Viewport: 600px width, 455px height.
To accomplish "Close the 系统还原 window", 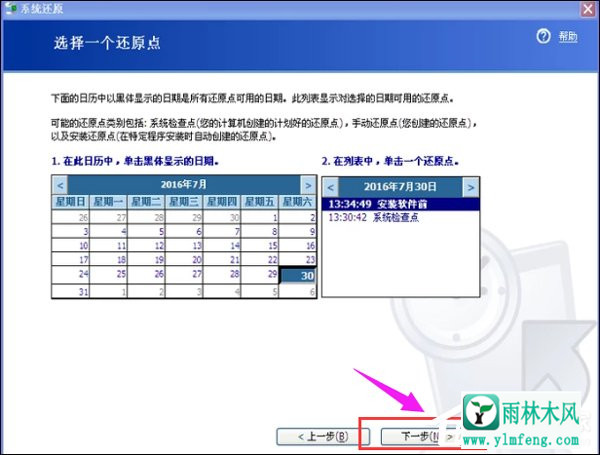I will point(589,8).
